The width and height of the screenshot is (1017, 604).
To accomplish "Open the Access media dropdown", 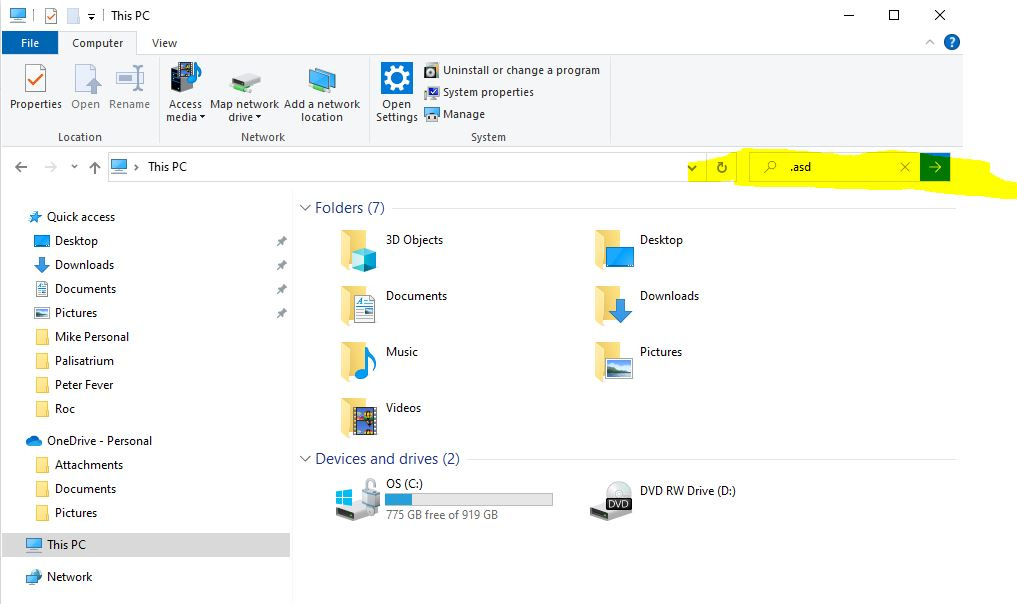I will click(185, 92).
